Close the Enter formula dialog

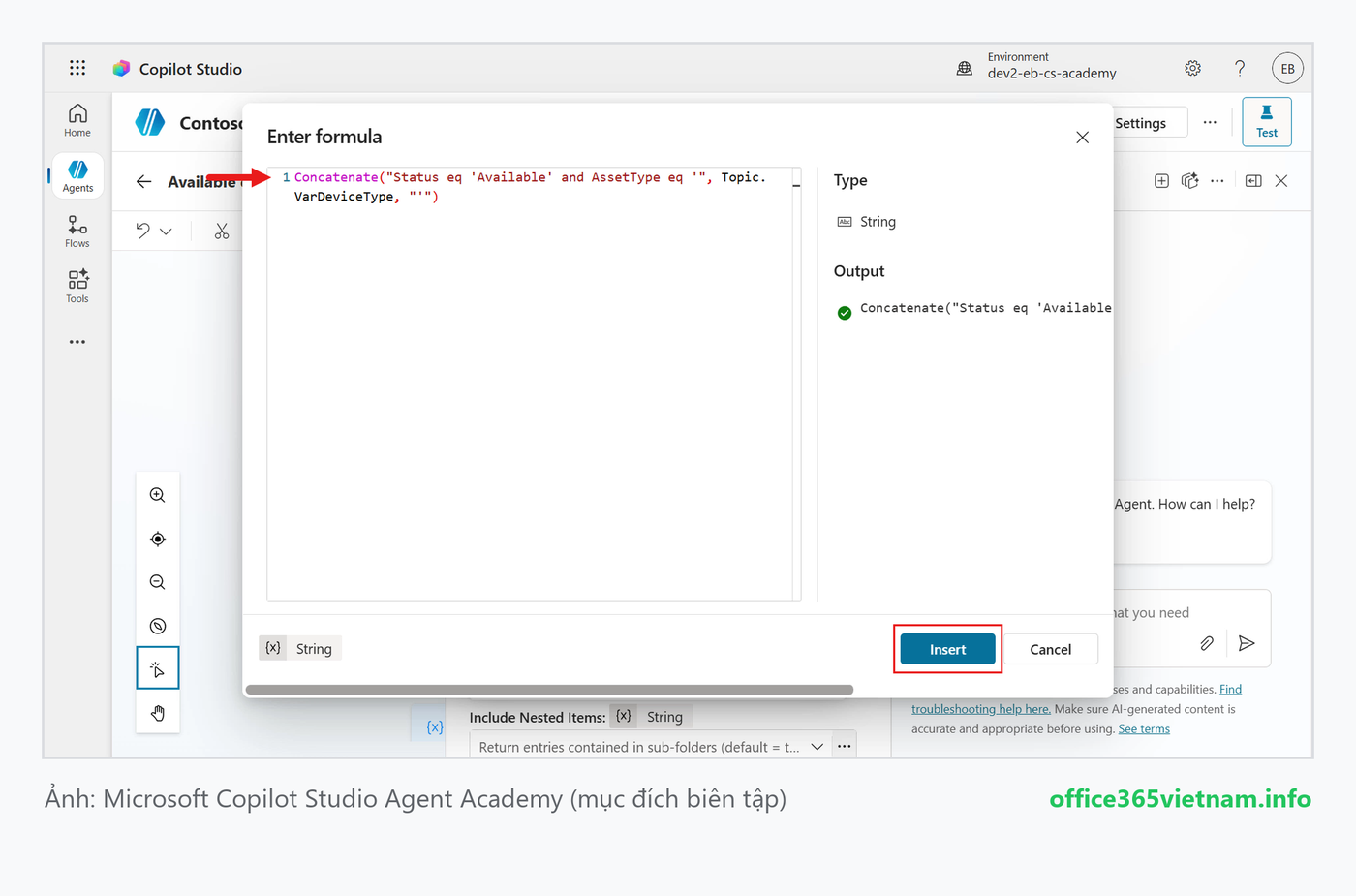(x=1083, y=138)
